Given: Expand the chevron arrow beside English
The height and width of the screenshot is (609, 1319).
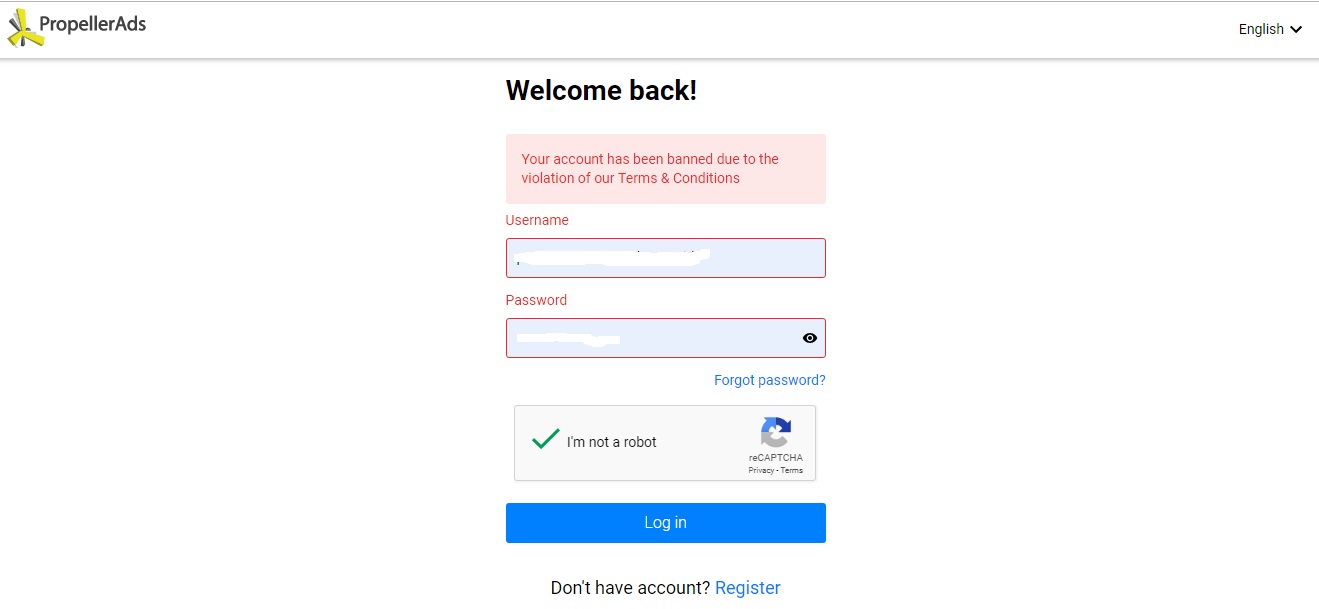Looking at the screenshot, I should [1297, 29].
